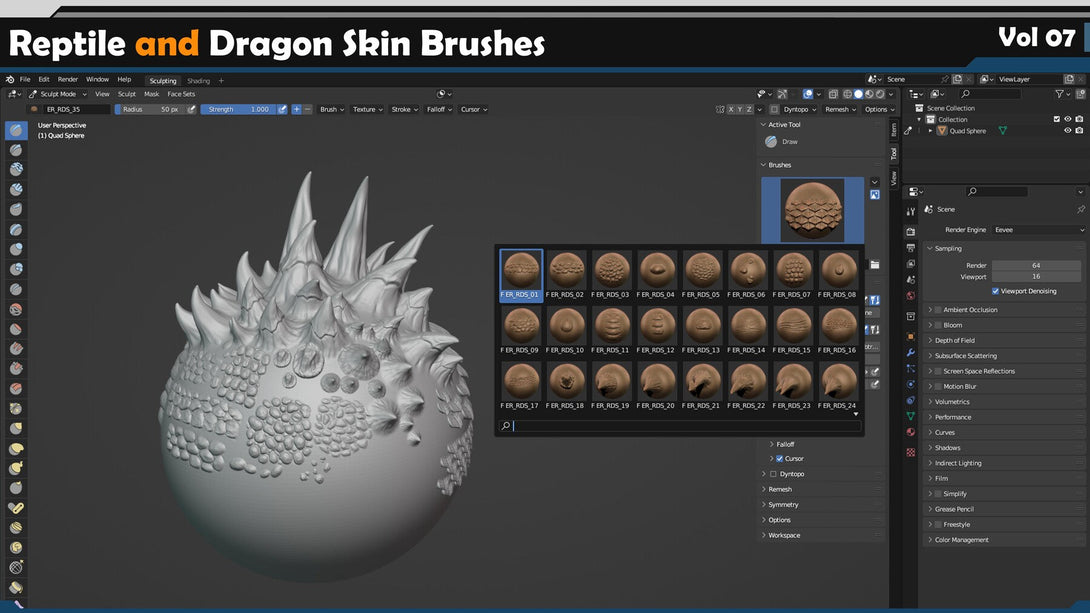Toggle X axis symmetry
The image size is (1090, 613).
tap(731, 109)
